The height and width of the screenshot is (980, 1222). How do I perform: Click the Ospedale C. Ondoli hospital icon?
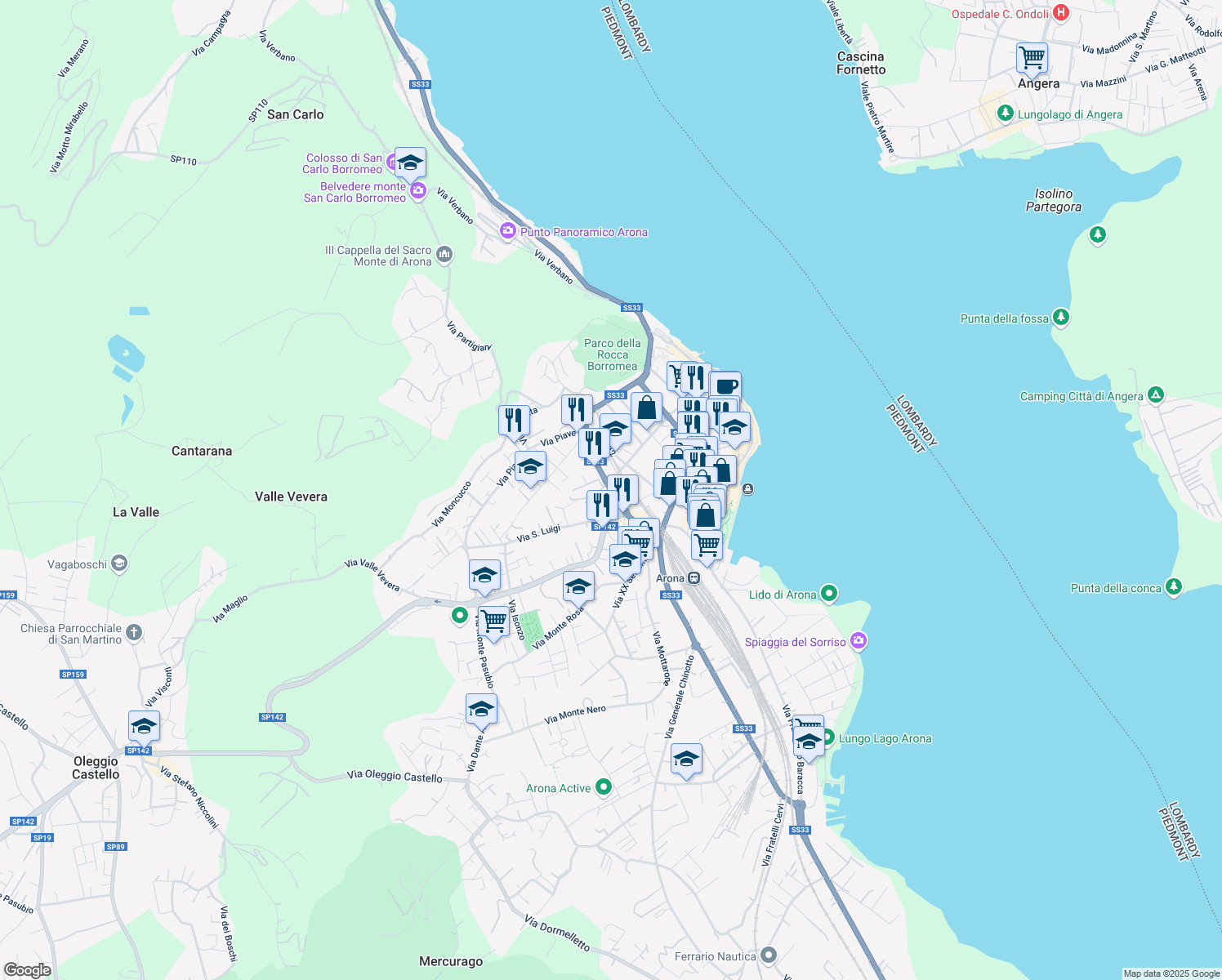[x=1061, y=12]
